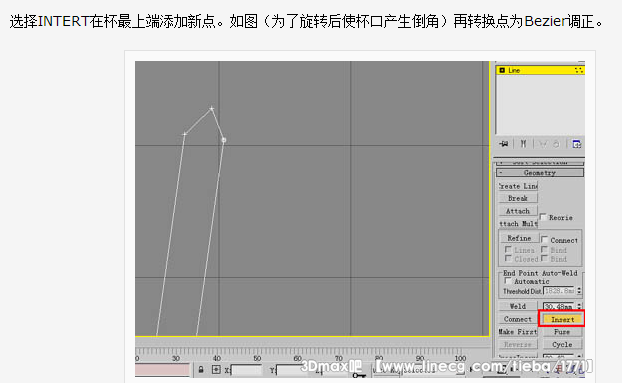
Task: Click the Pin Stack icon
Action: pyautogui.click(x=504, y=144)
